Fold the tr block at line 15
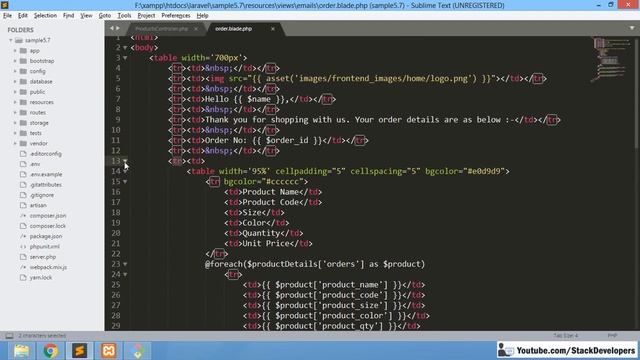 [125, 182]
